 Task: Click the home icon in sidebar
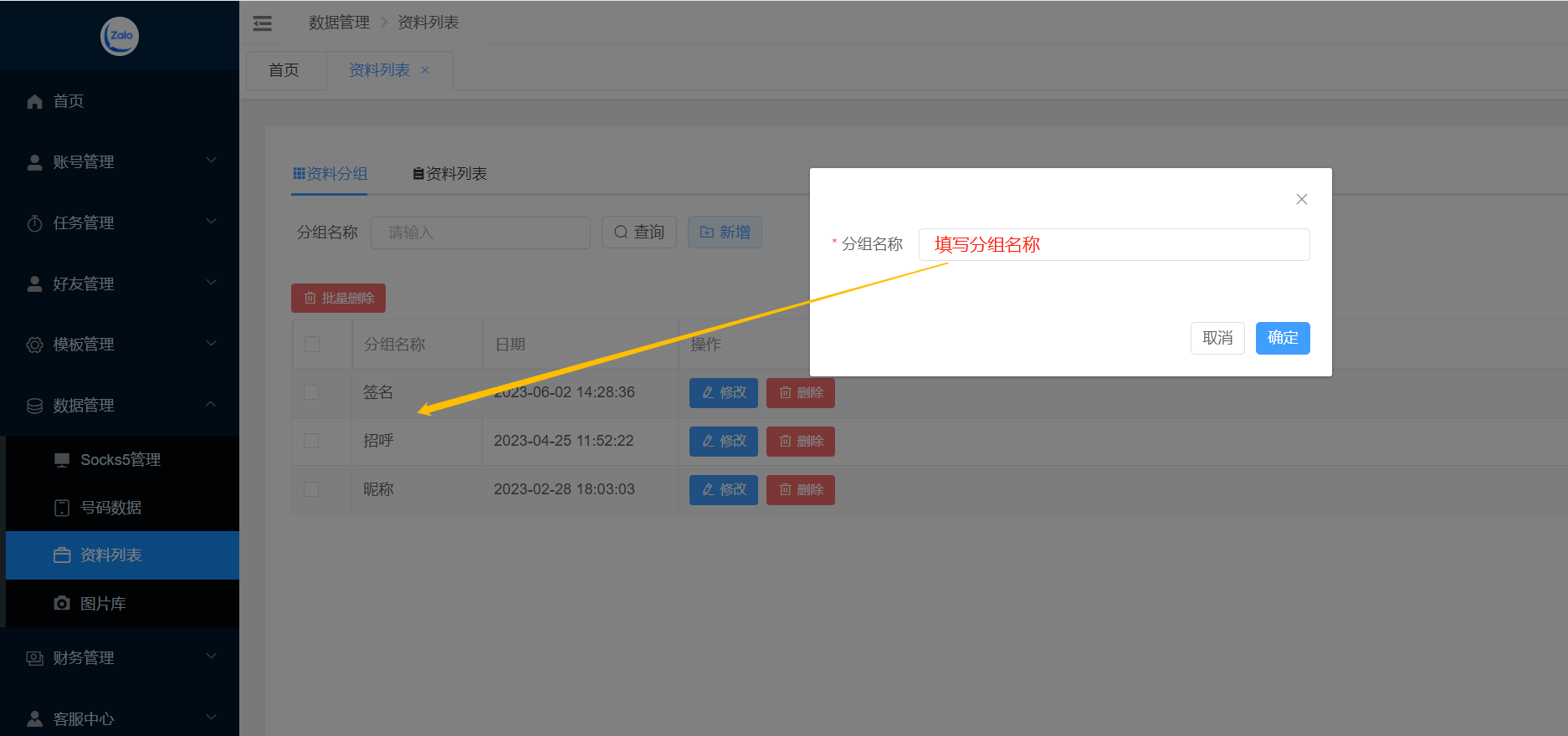(34, 102)
